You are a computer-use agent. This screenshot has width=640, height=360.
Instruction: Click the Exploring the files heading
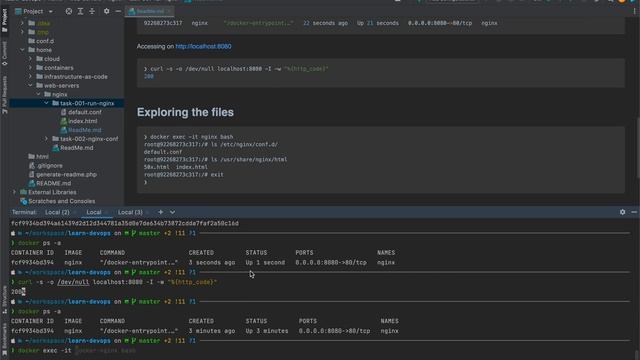(x=185, y=112)
